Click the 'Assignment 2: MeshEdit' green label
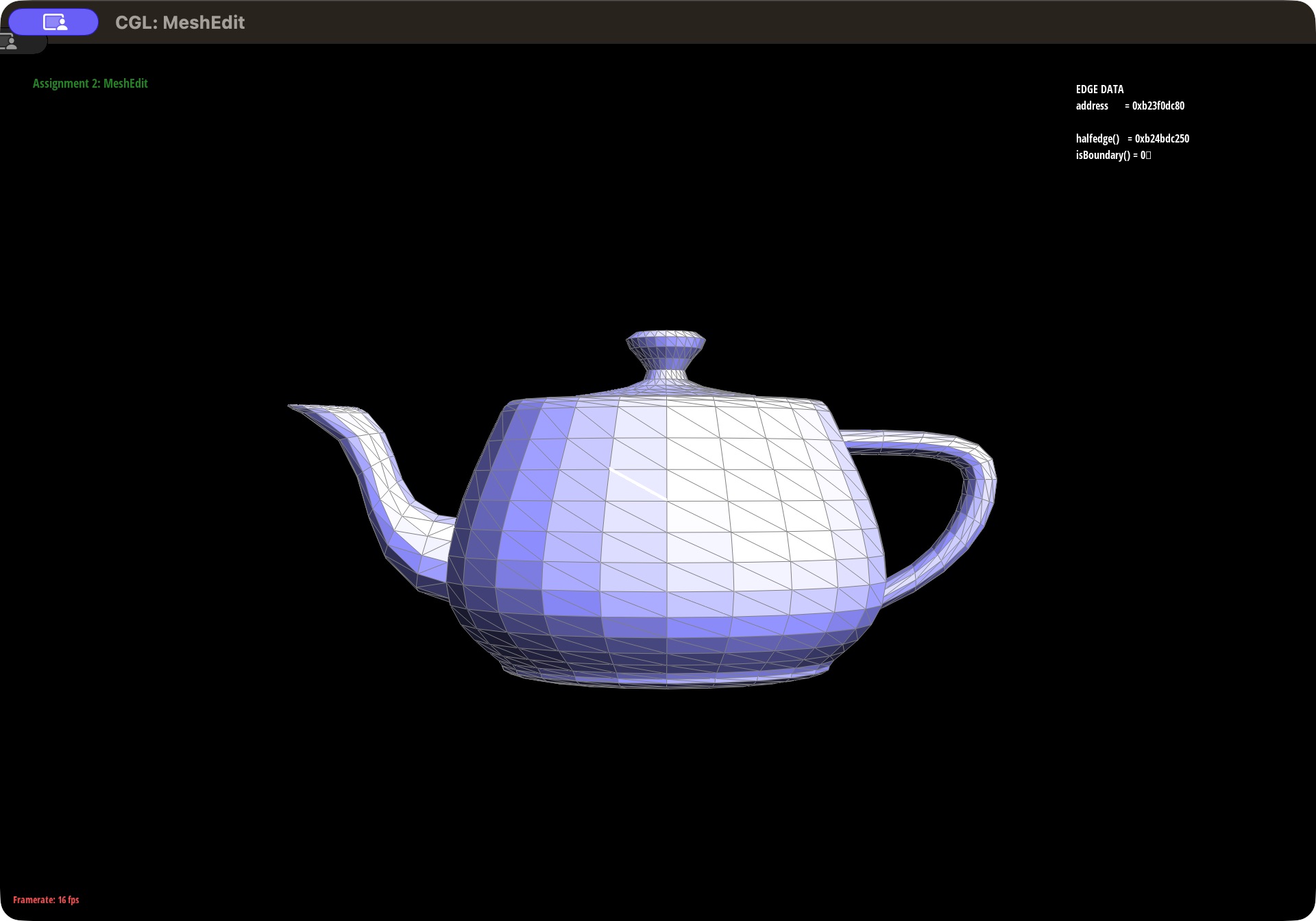1316x921 pixels. tap(90, 84)
